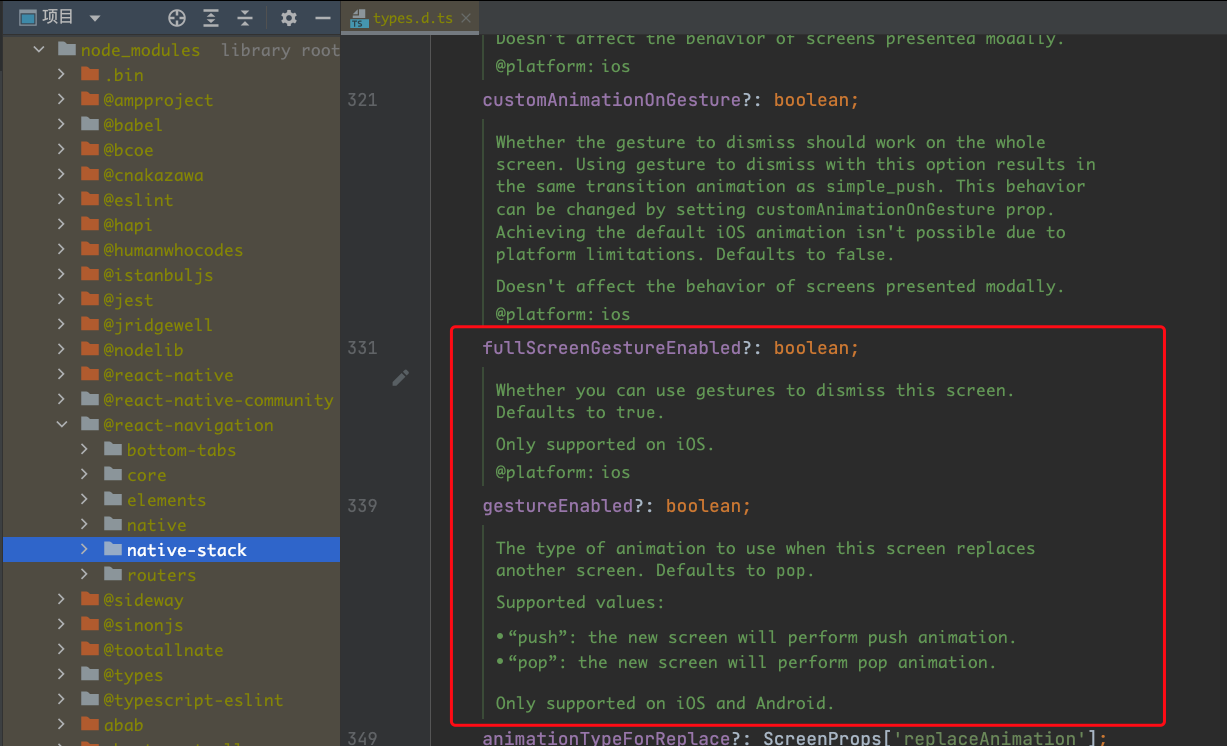Select the @typescript-eslint tree row
Screen dimensions: 1227x746
[x=170, y=700]
